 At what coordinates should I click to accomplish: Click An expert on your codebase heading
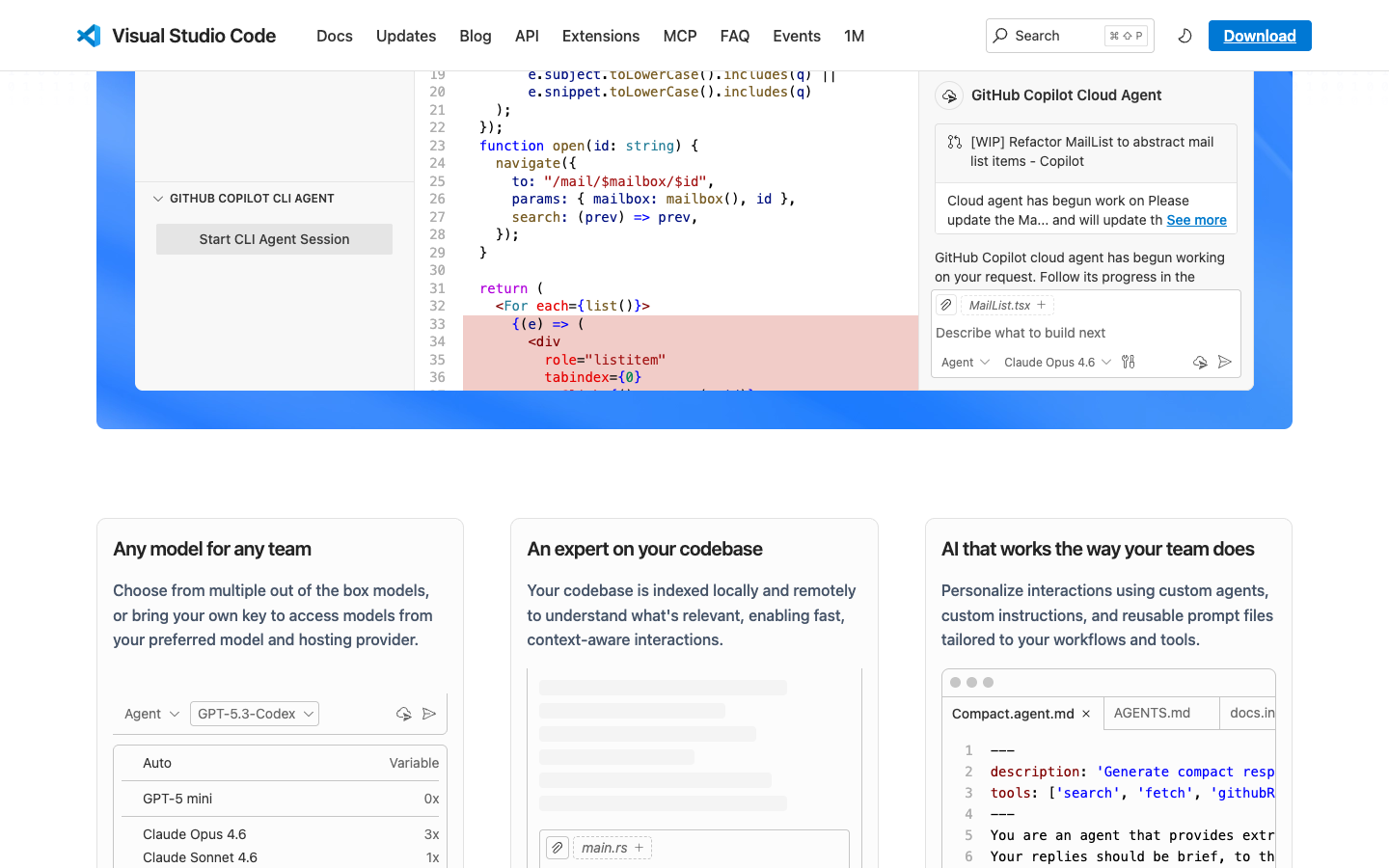[x=644, y=549]
